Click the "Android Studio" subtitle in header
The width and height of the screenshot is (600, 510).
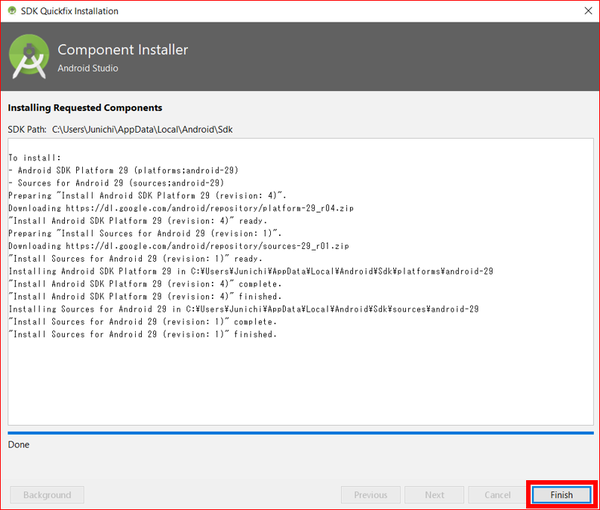coord(88,68)
